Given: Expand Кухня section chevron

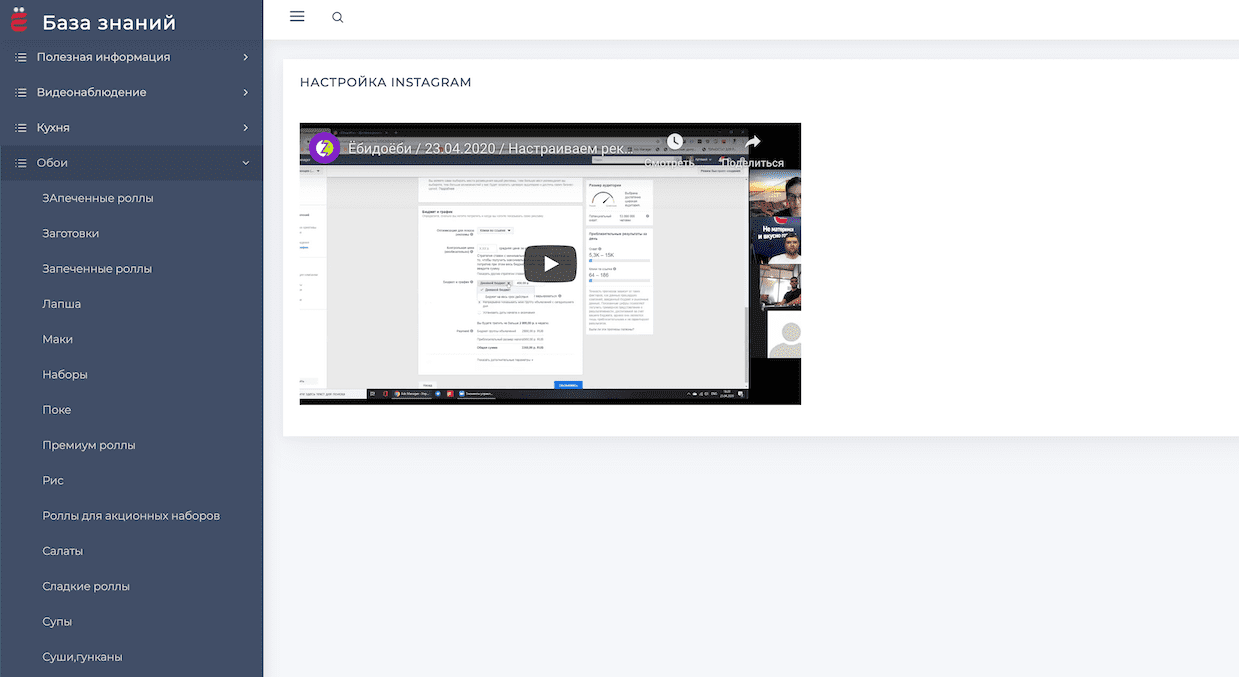Looking at the screenshot, I should (x=245, y=128).
